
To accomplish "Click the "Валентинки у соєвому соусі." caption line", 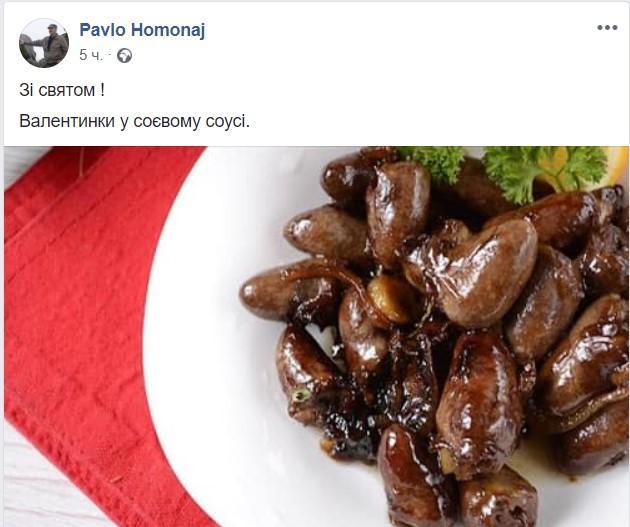I will pos(134,121).
